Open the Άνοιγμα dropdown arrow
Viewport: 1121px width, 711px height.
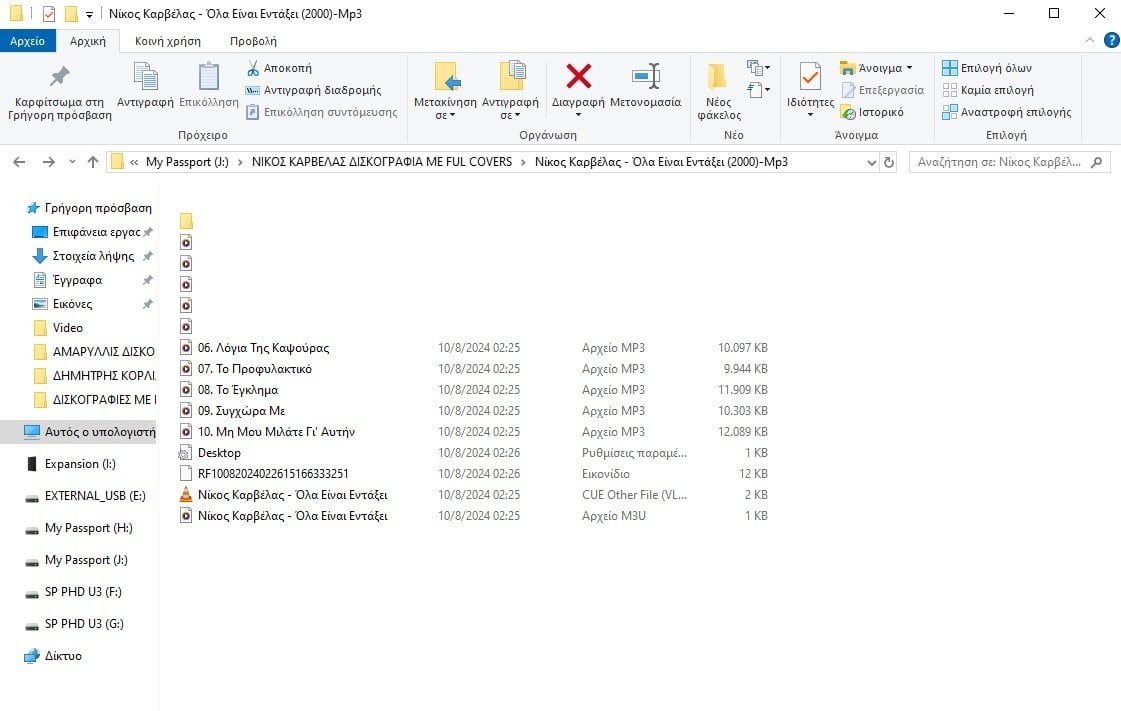[x=909, y=68]
